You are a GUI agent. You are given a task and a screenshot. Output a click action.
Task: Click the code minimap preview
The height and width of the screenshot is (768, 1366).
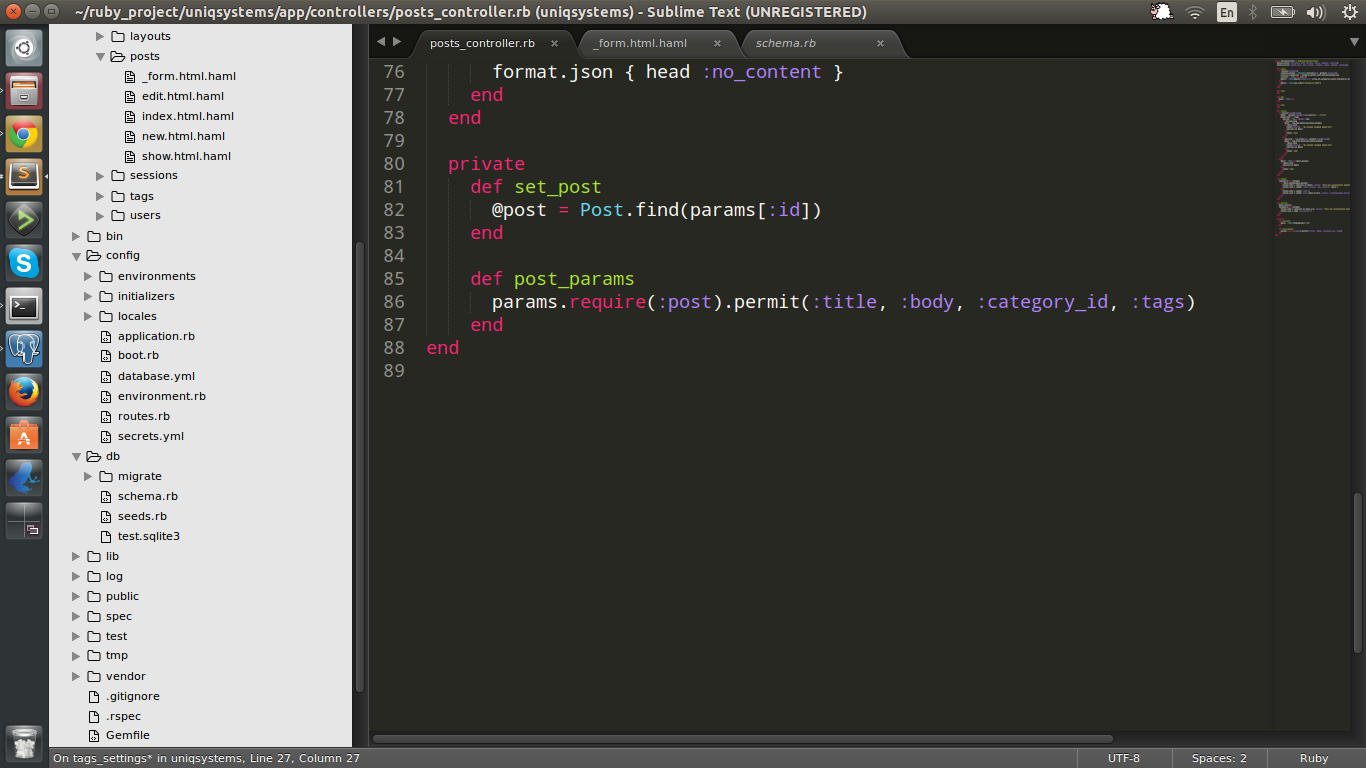pos(1312,150)
